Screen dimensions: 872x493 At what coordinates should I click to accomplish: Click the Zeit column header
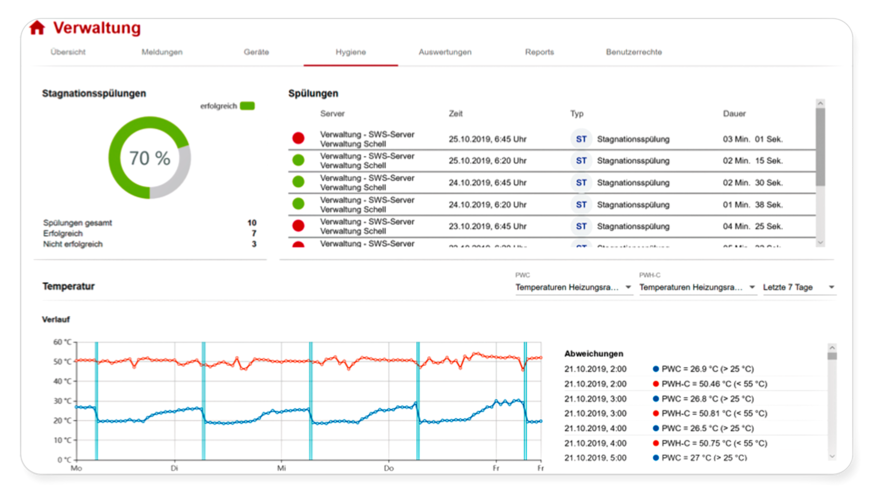point(456,114)
